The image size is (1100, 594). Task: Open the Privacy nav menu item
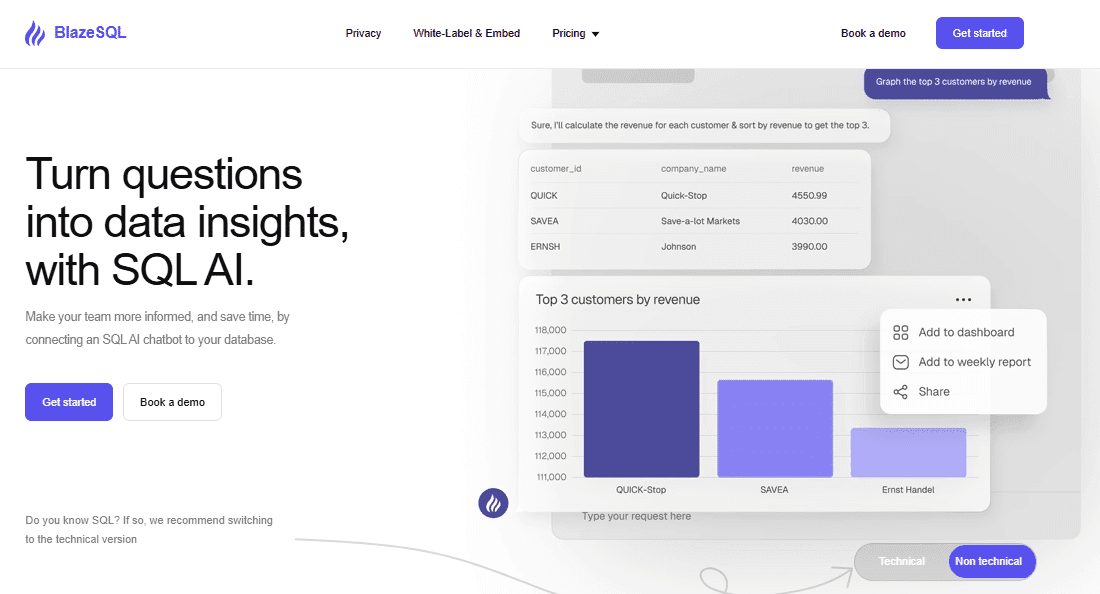363,33
